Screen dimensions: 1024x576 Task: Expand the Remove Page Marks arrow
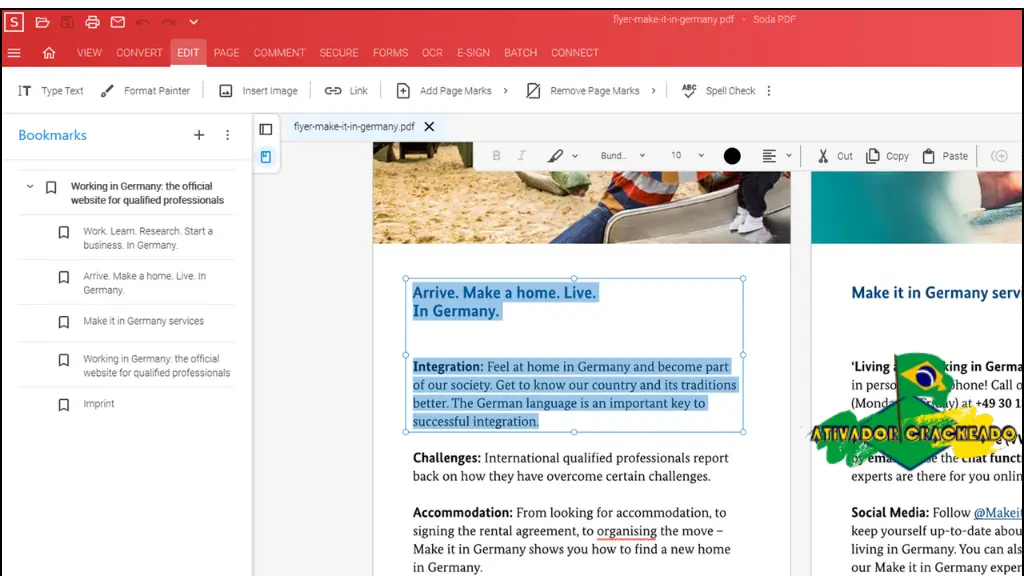pos(653,91)
